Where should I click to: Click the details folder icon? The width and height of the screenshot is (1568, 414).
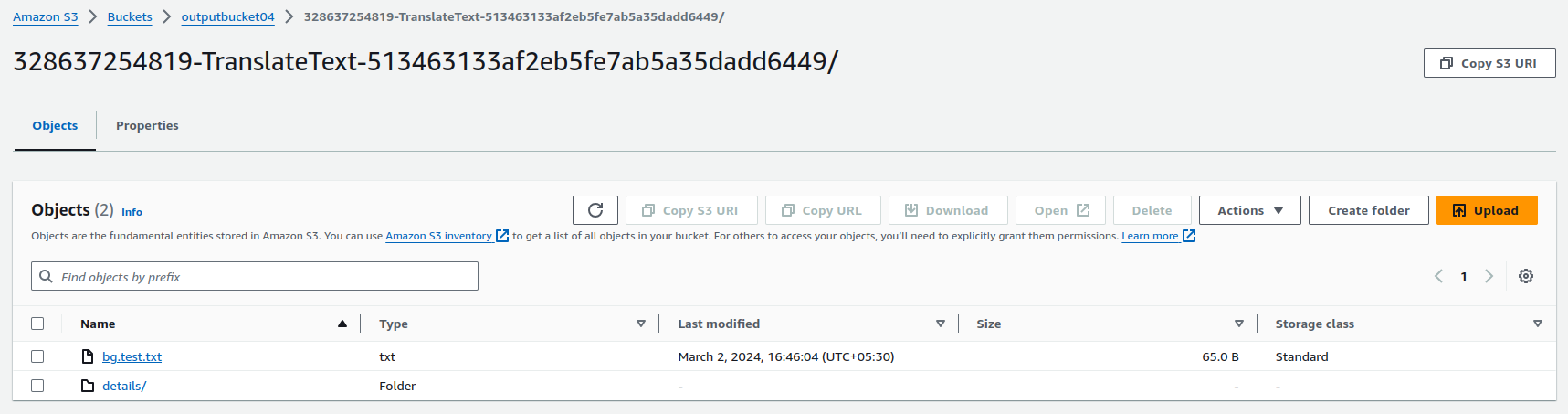click(x=88, y=386)
